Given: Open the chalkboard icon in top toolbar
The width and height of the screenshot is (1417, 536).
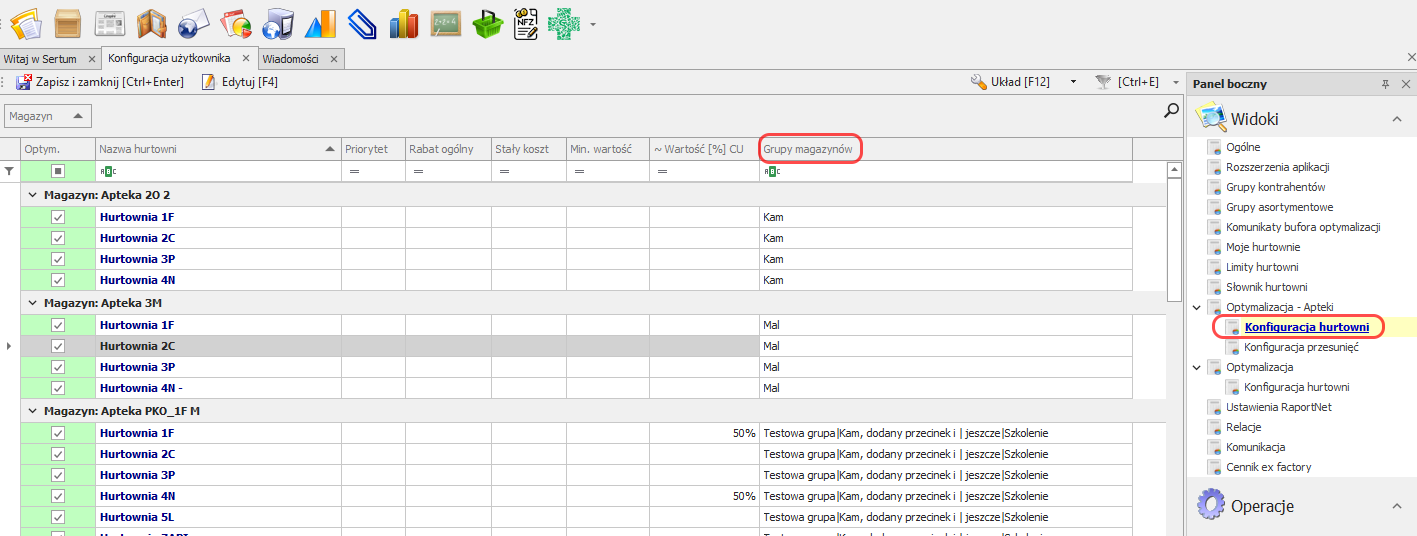Looking at the screenshot, I should click(x=445, y=22).
